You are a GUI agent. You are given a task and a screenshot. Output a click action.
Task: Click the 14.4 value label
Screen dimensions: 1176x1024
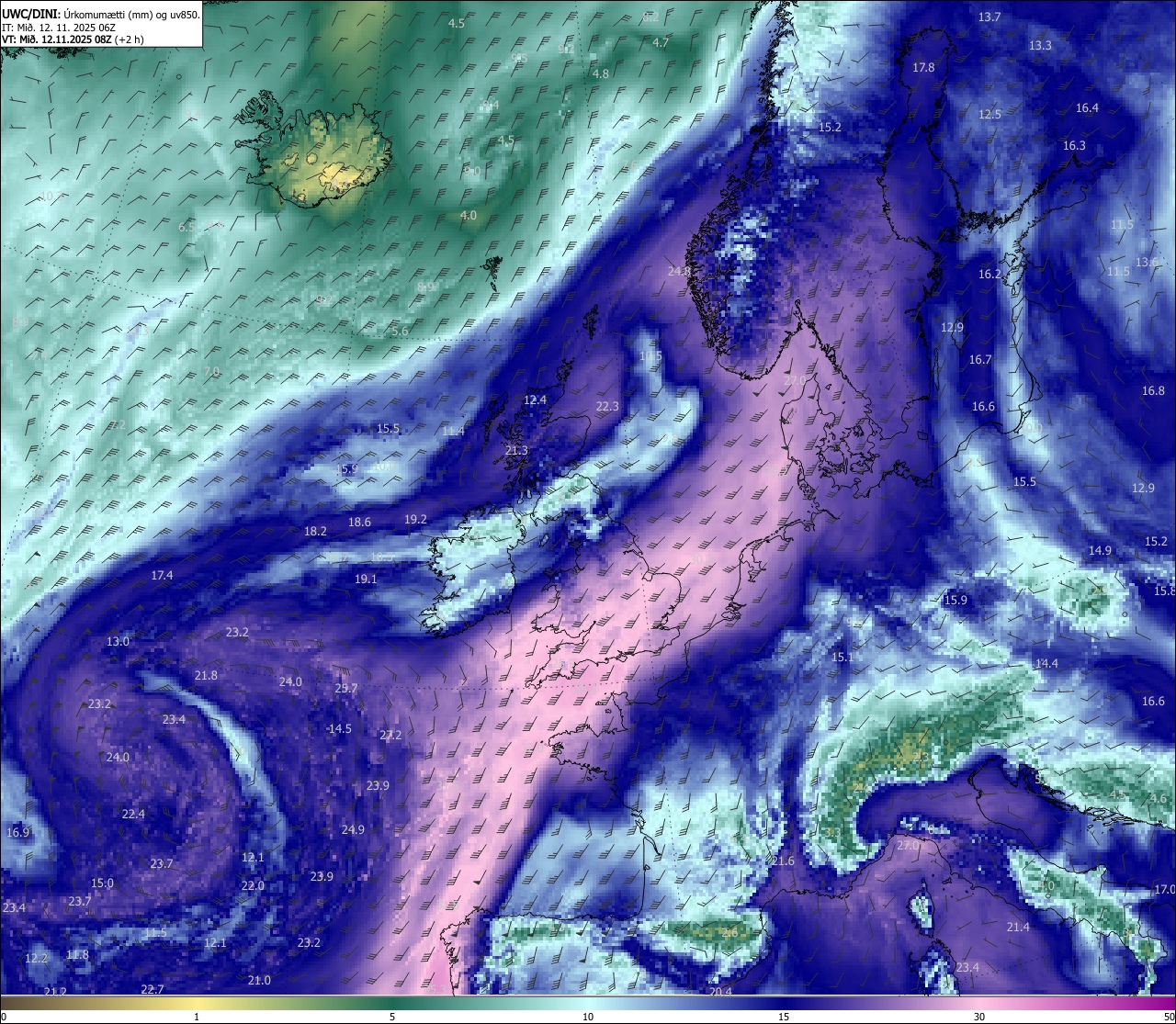pyautogui.click(x=1046, y=664)
